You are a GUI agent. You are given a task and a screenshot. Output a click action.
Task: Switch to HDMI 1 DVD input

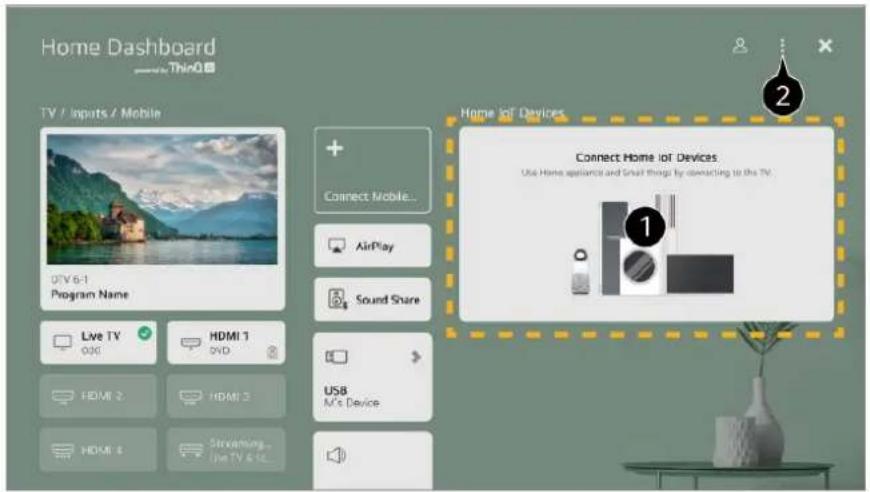point(226,343)
